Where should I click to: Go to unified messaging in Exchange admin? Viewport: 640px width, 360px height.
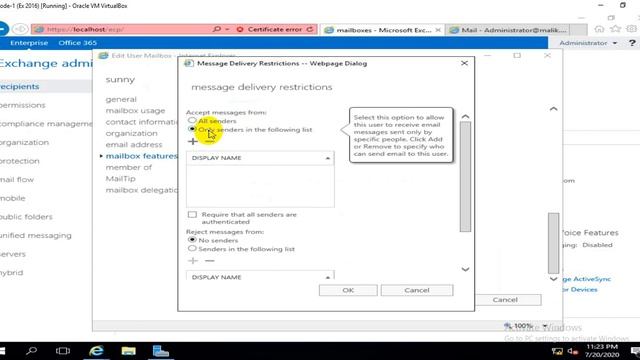[36, 236]
